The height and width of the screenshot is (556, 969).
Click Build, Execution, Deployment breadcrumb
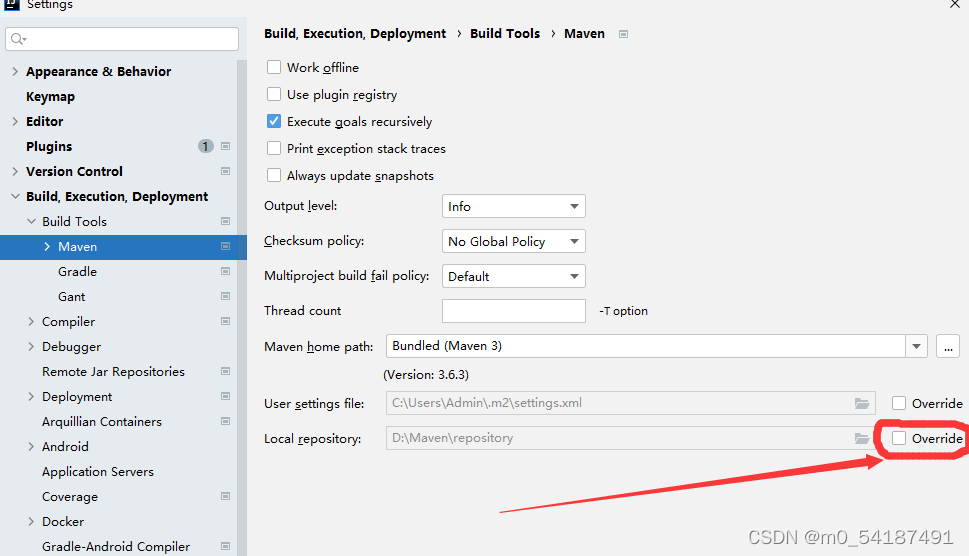pos(355,34)
